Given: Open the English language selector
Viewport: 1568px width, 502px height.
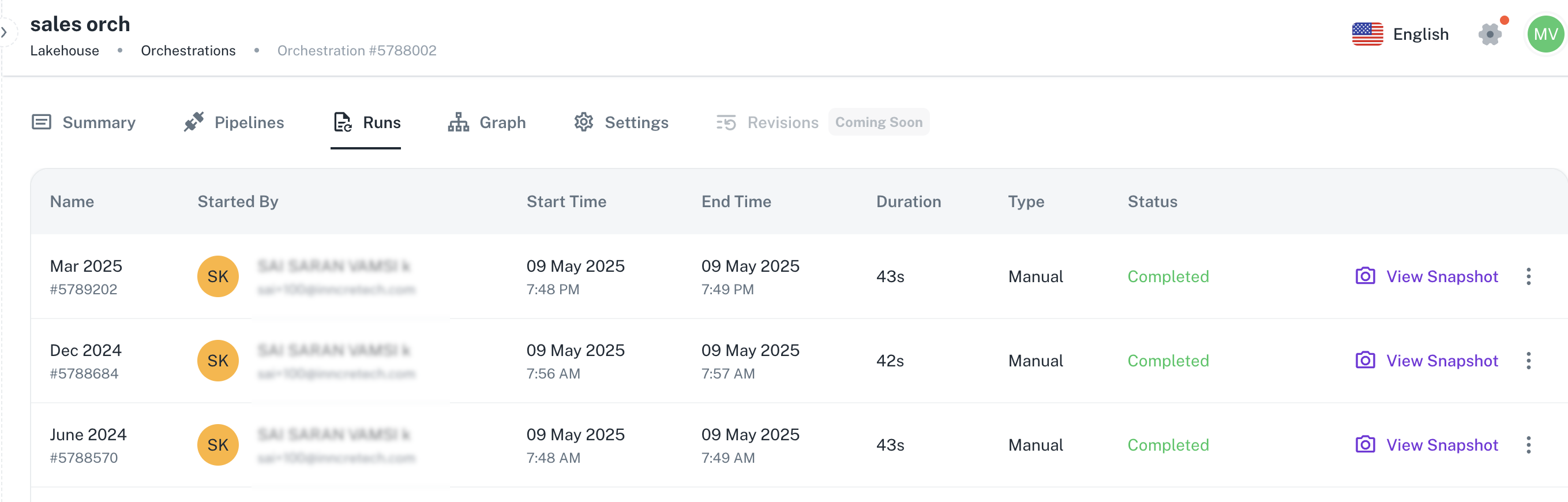Looking at the screenshot, I should point(1420,34).
